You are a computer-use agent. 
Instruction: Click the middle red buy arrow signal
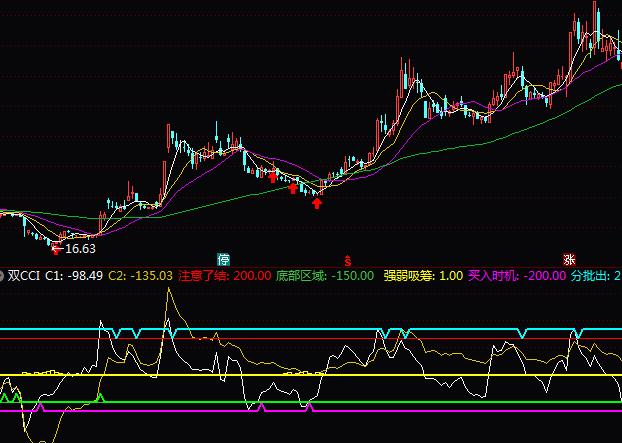point(293,188)
